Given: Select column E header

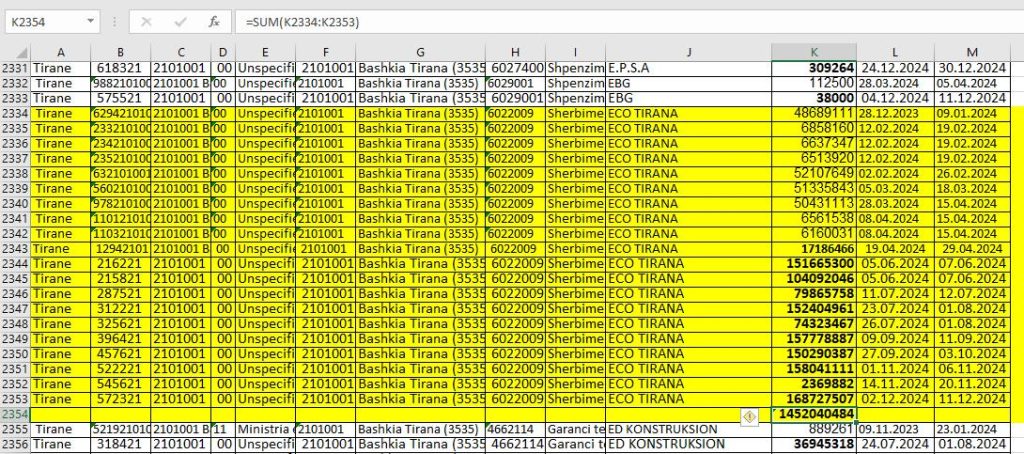Looking at the screenshot, I should pos(265,53).
